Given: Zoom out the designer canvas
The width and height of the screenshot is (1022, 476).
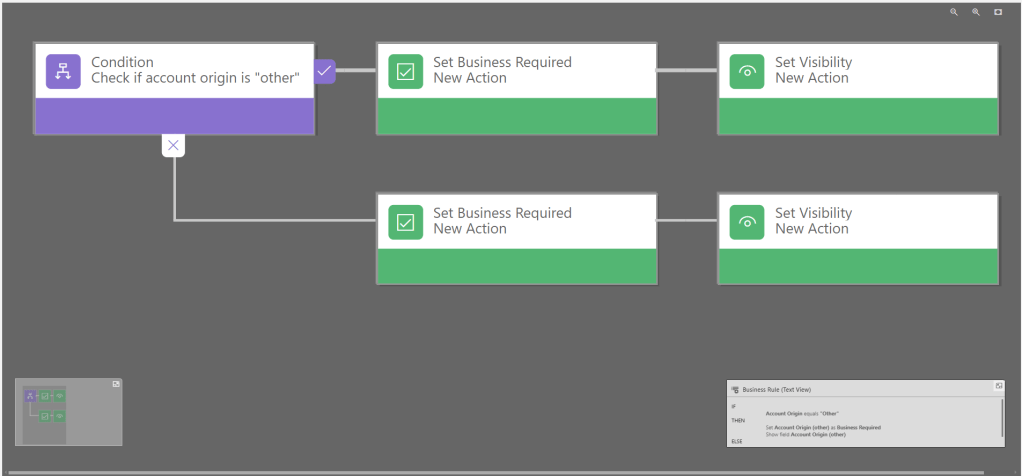Looking at the screenshot, I should [954, 12].
